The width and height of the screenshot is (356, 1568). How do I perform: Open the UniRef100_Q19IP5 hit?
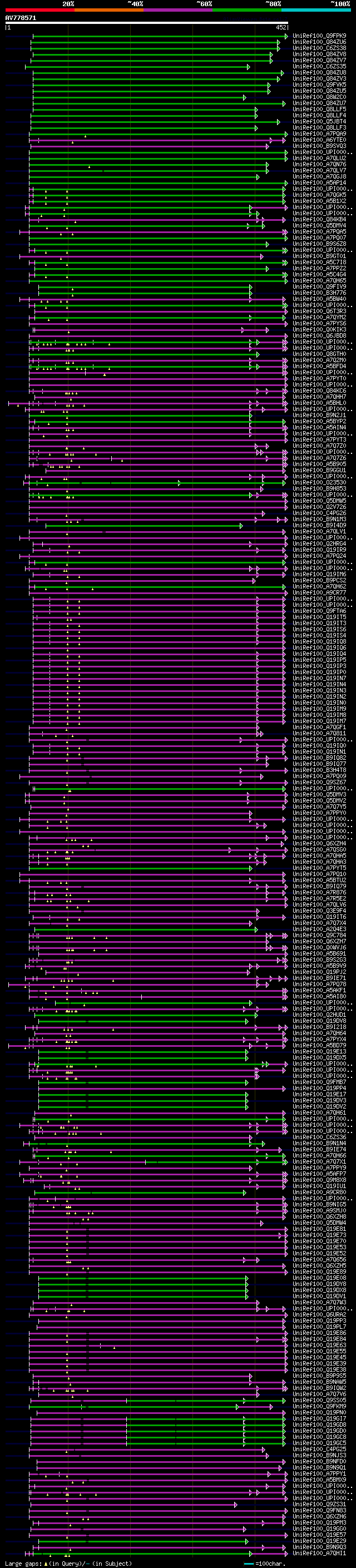(x=319, y=660)
